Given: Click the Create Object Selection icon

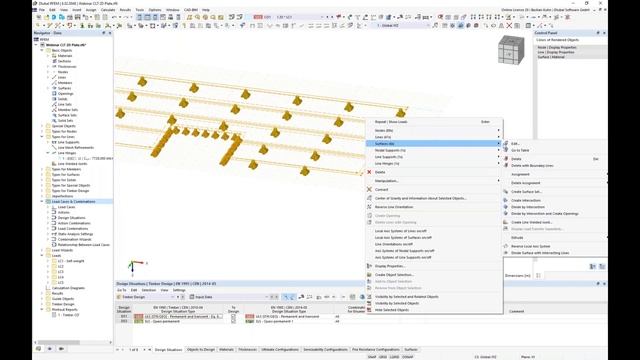Looking at the screenshot, I should 369,275.
